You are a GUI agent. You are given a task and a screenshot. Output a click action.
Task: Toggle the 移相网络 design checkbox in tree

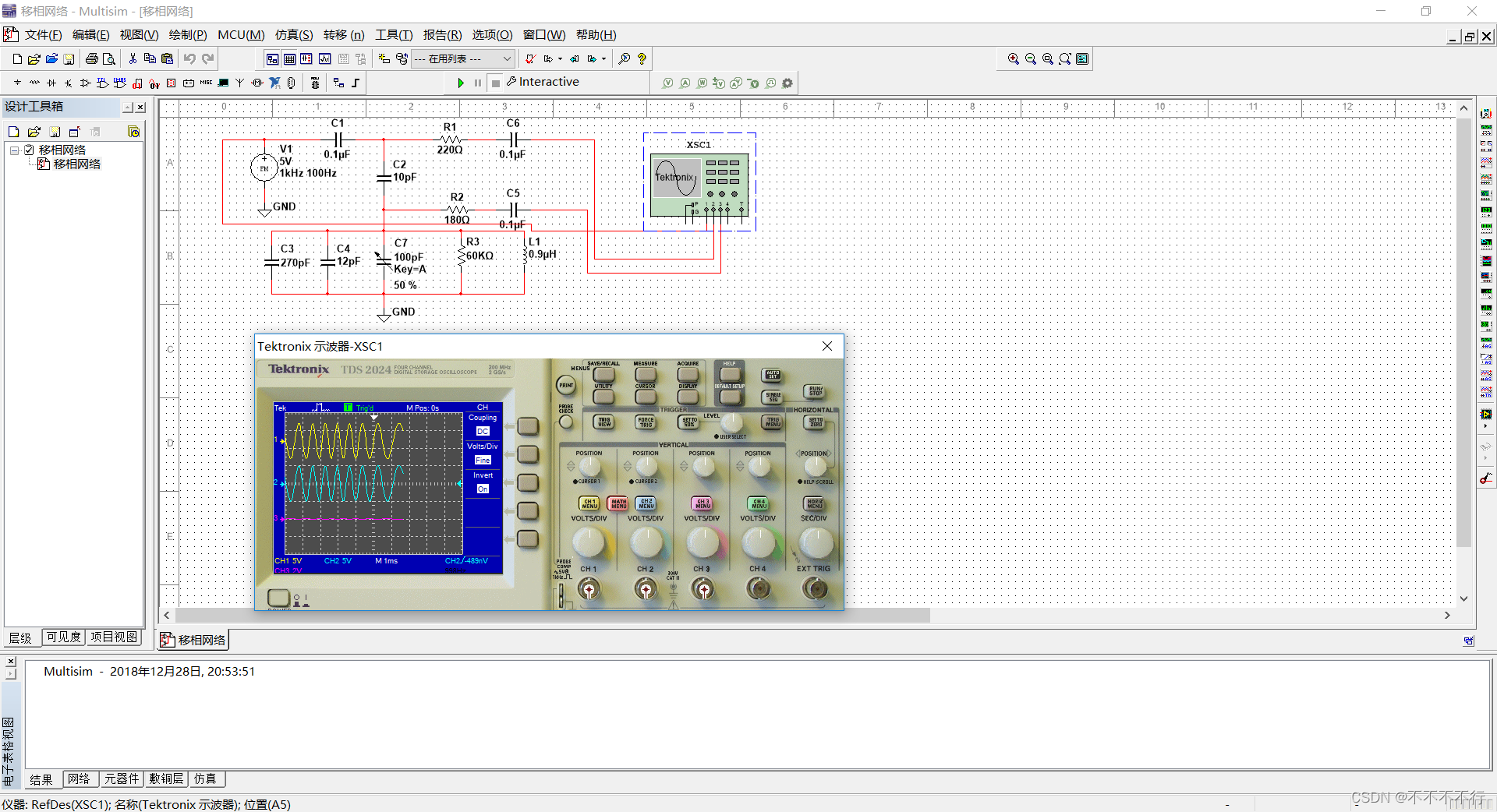[29, 150]
